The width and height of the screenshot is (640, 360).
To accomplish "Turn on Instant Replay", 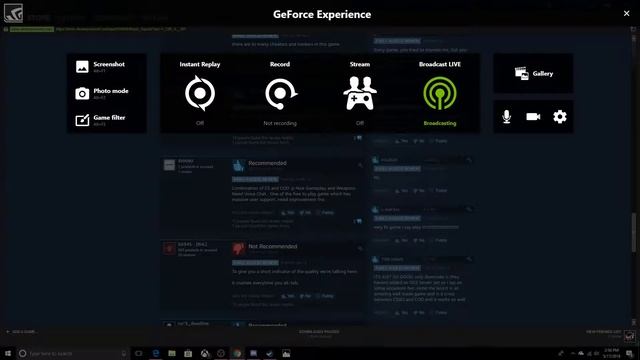I will tap(200, 93).
